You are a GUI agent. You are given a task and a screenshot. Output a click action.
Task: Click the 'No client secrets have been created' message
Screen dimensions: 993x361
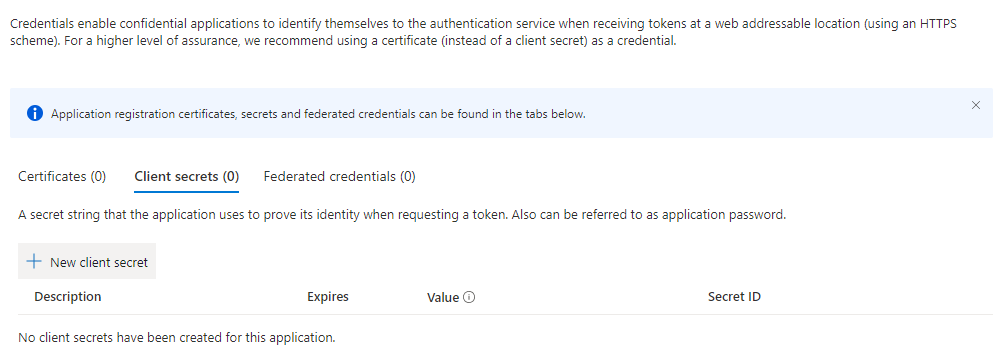click(177, 338)
